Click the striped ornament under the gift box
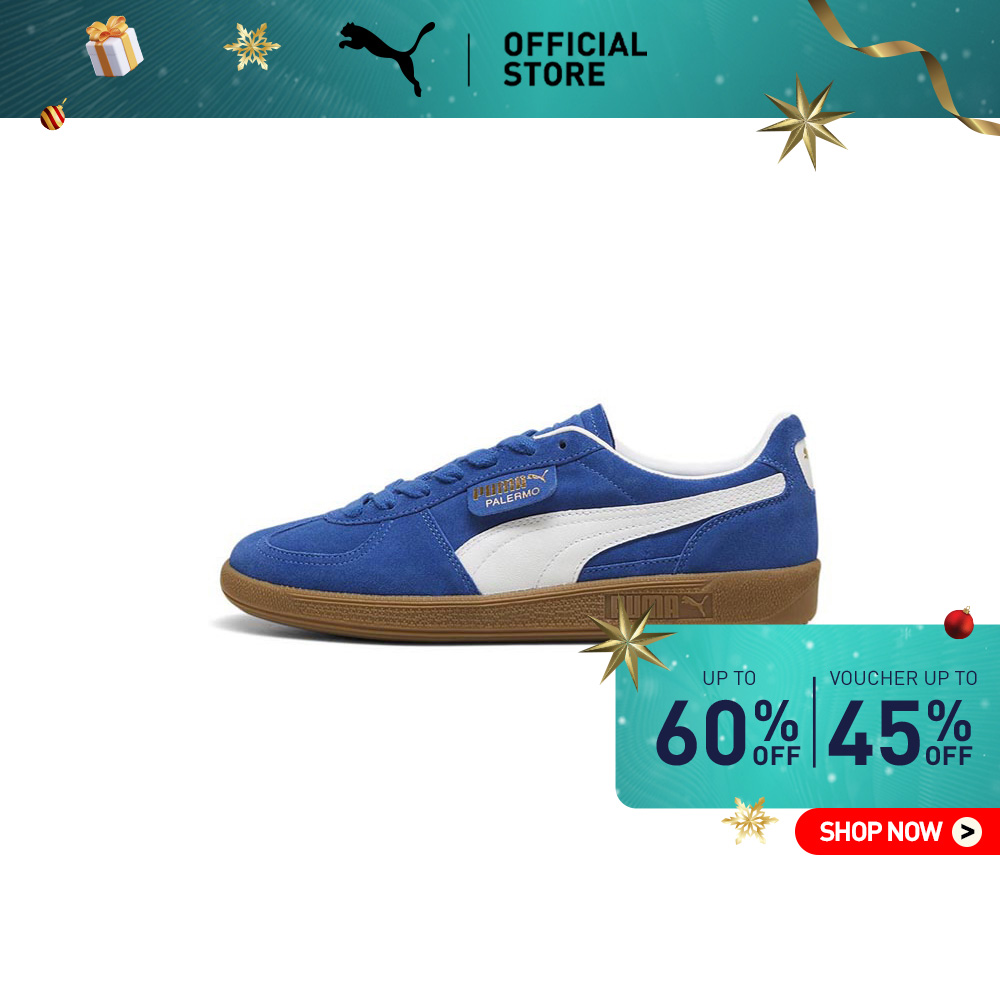 tap(54, 115)
